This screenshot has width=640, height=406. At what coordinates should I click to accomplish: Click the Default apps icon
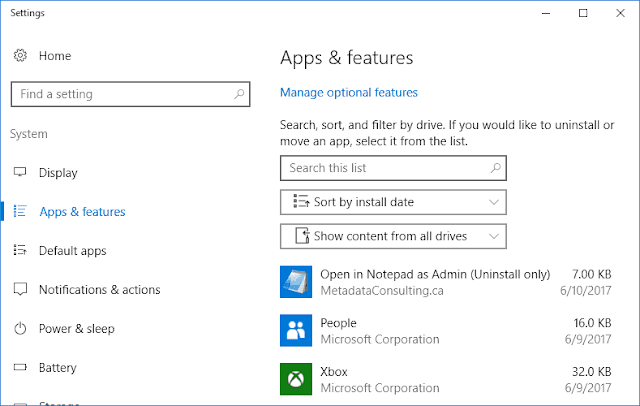pyautogui.click(x=20, y=251)
